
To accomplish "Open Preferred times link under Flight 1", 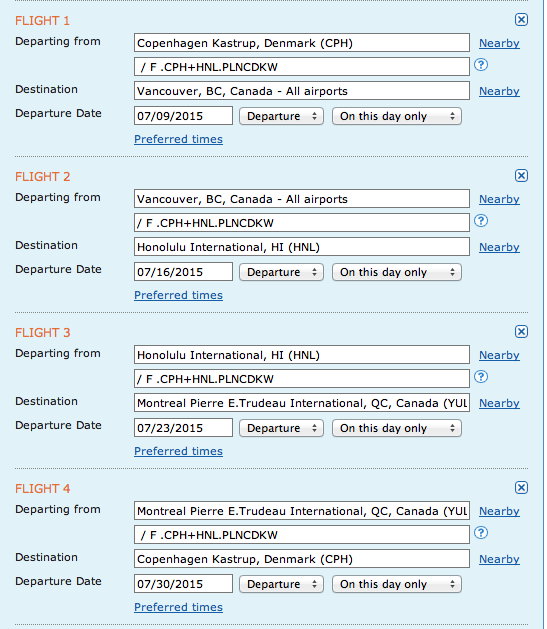I will pyautogui.click(x=178, y=139).
